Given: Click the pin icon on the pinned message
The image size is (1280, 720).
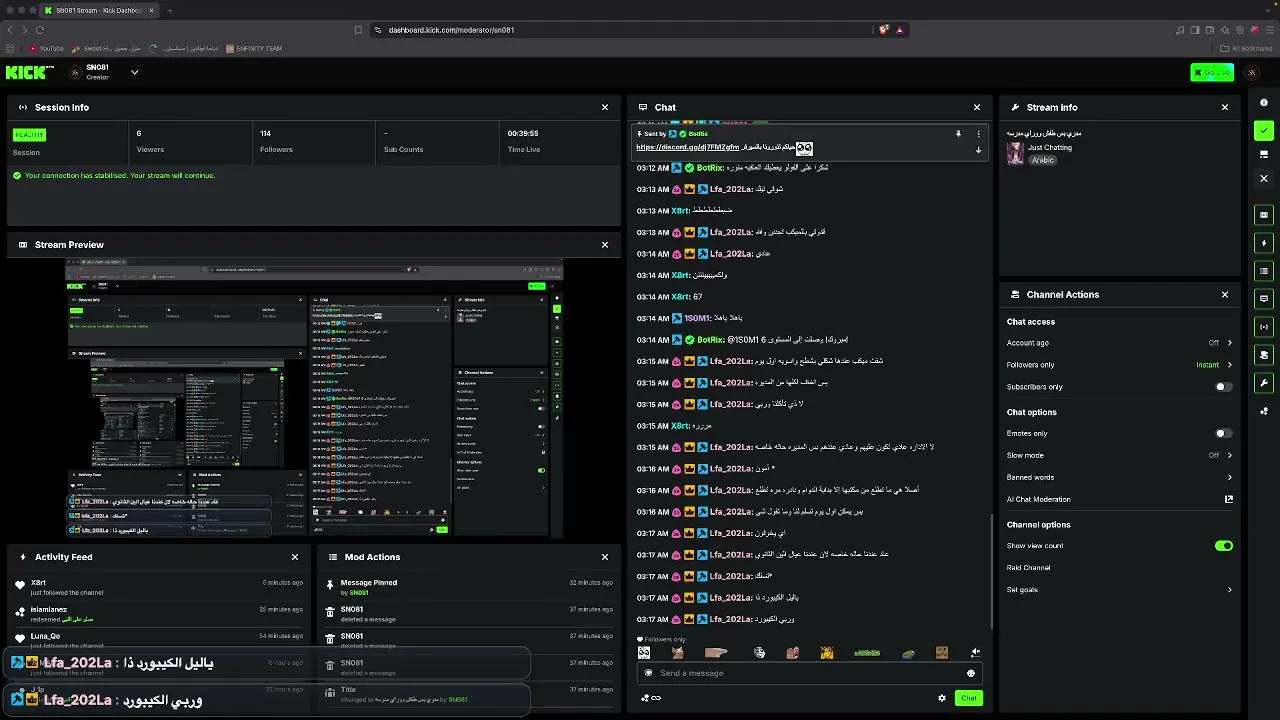Looking at the screenshot, I should (958, 134).
